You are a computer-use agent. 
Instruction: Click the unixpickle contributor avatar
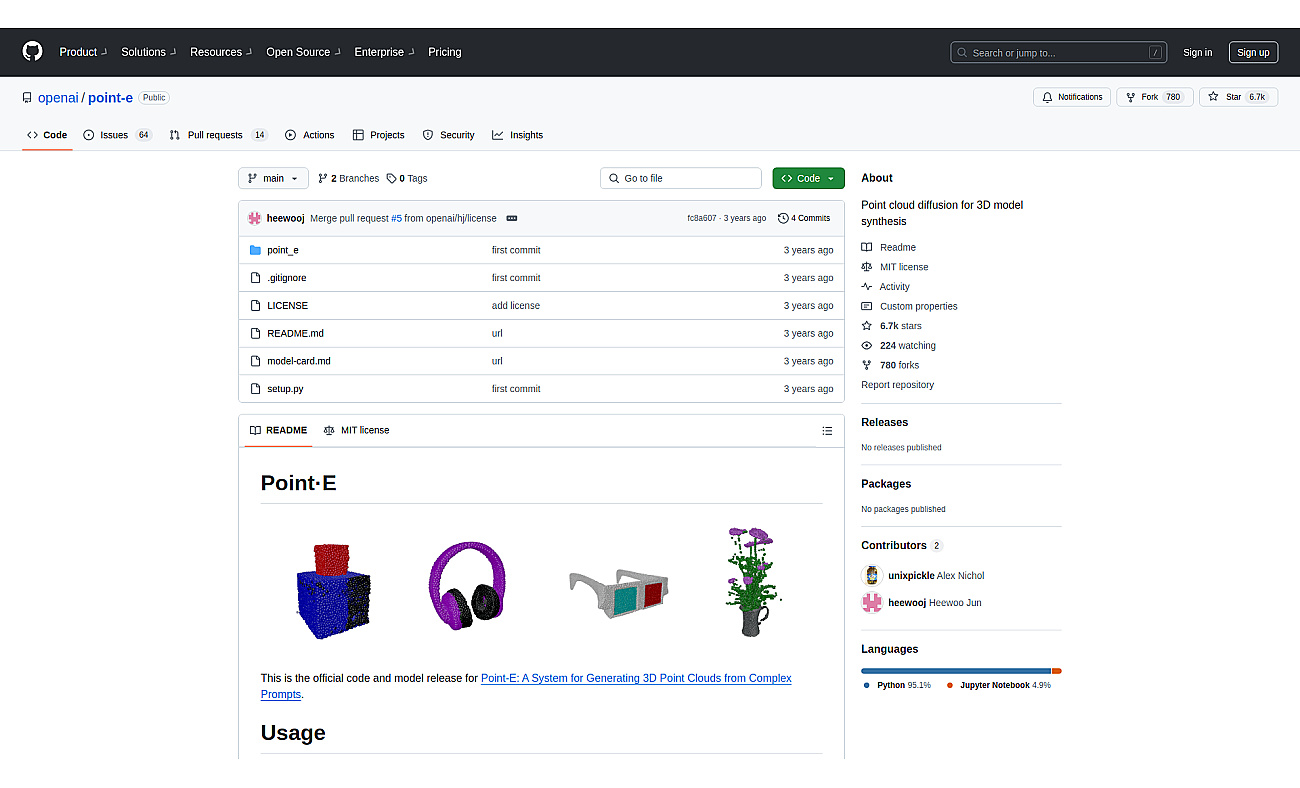pyautogui.click(x=872, y=575)
